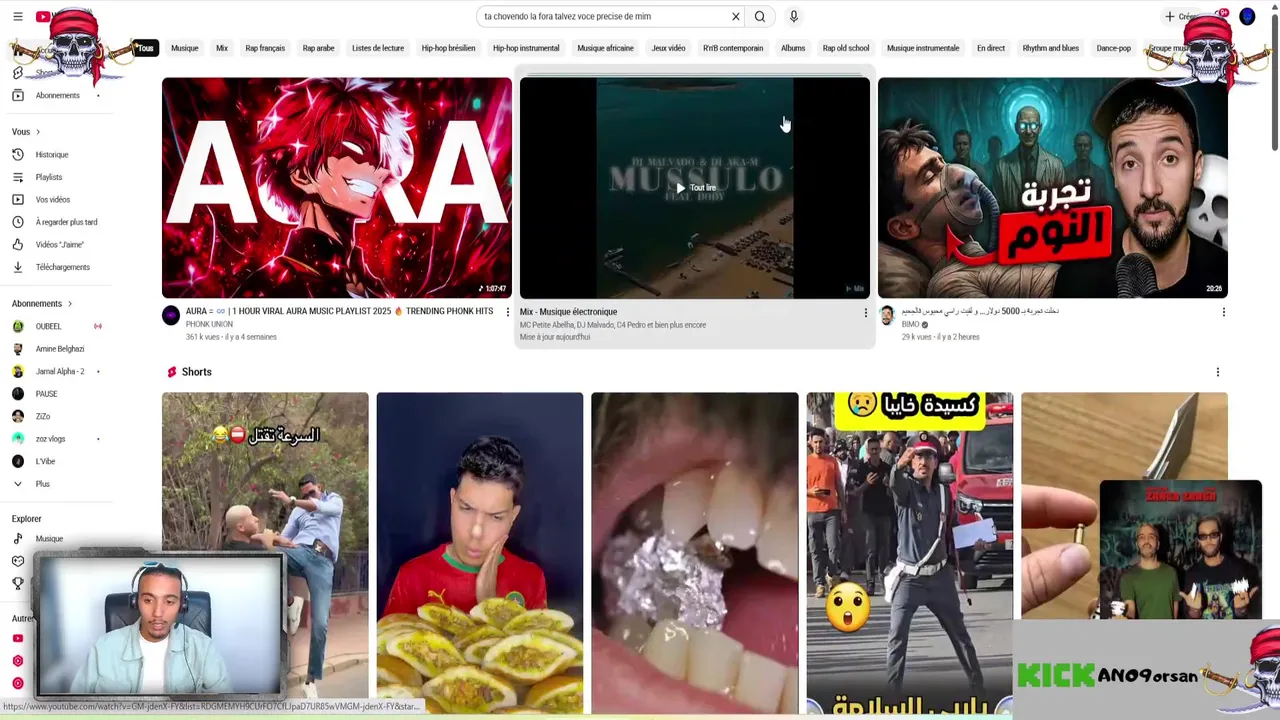The image size is (1280, 720).
Task: Open OUBEEL channel subscription
Action: pos(48,327)
